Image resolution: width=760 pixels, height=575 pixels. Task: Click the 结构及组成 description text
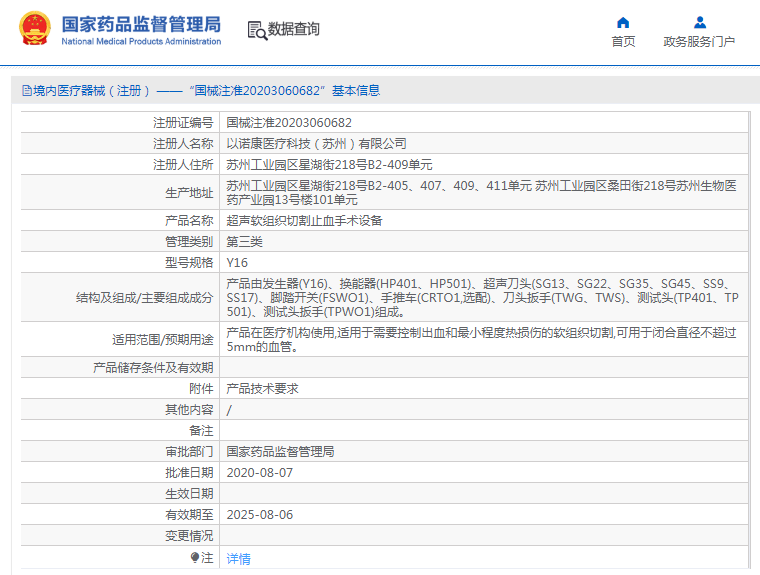pyautogui.click(x=482, y=297)
